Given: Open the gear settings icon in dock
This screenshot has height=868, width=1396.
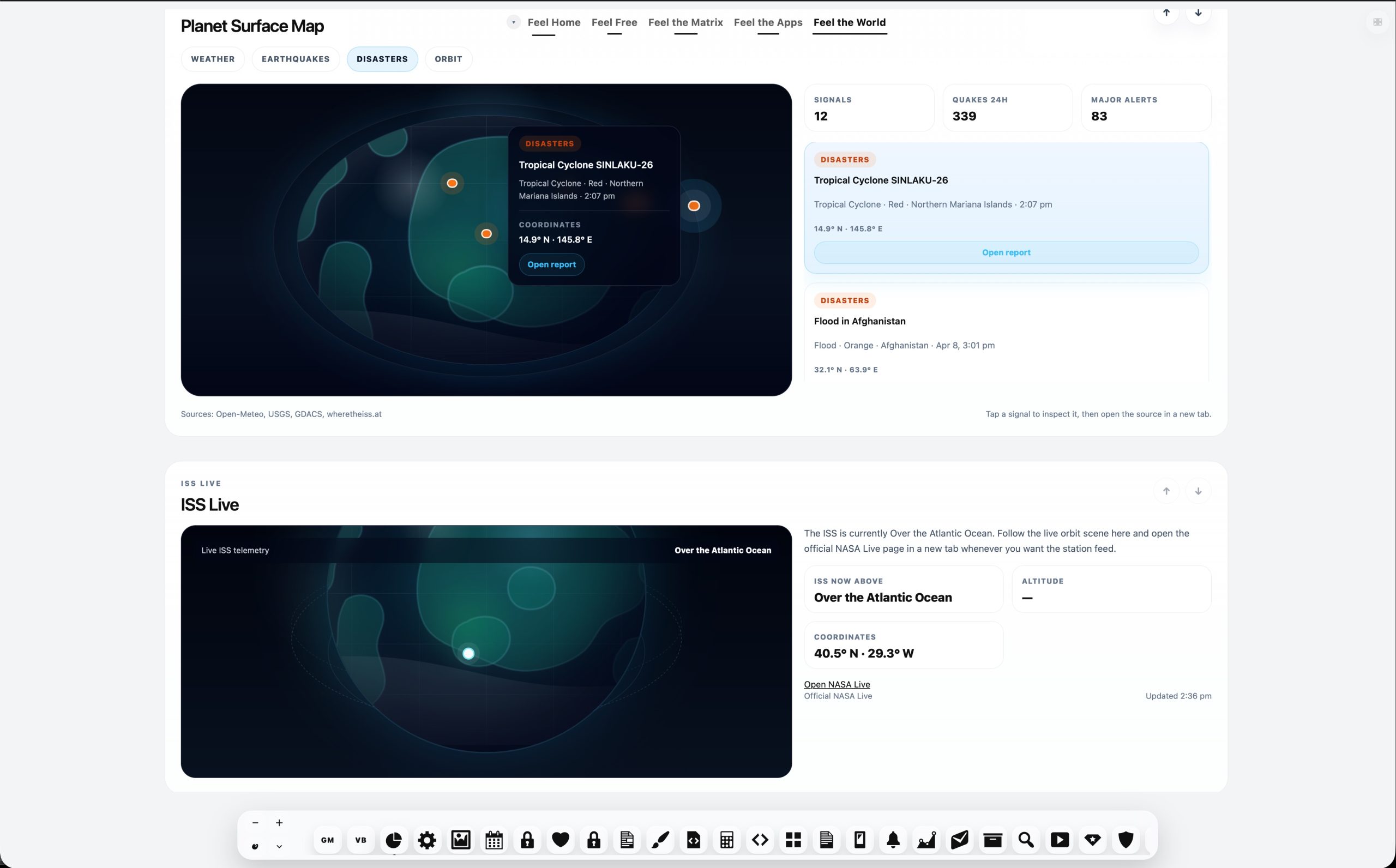Looking at the screenshot, I should pyautogui.click(x=426, y=840).
